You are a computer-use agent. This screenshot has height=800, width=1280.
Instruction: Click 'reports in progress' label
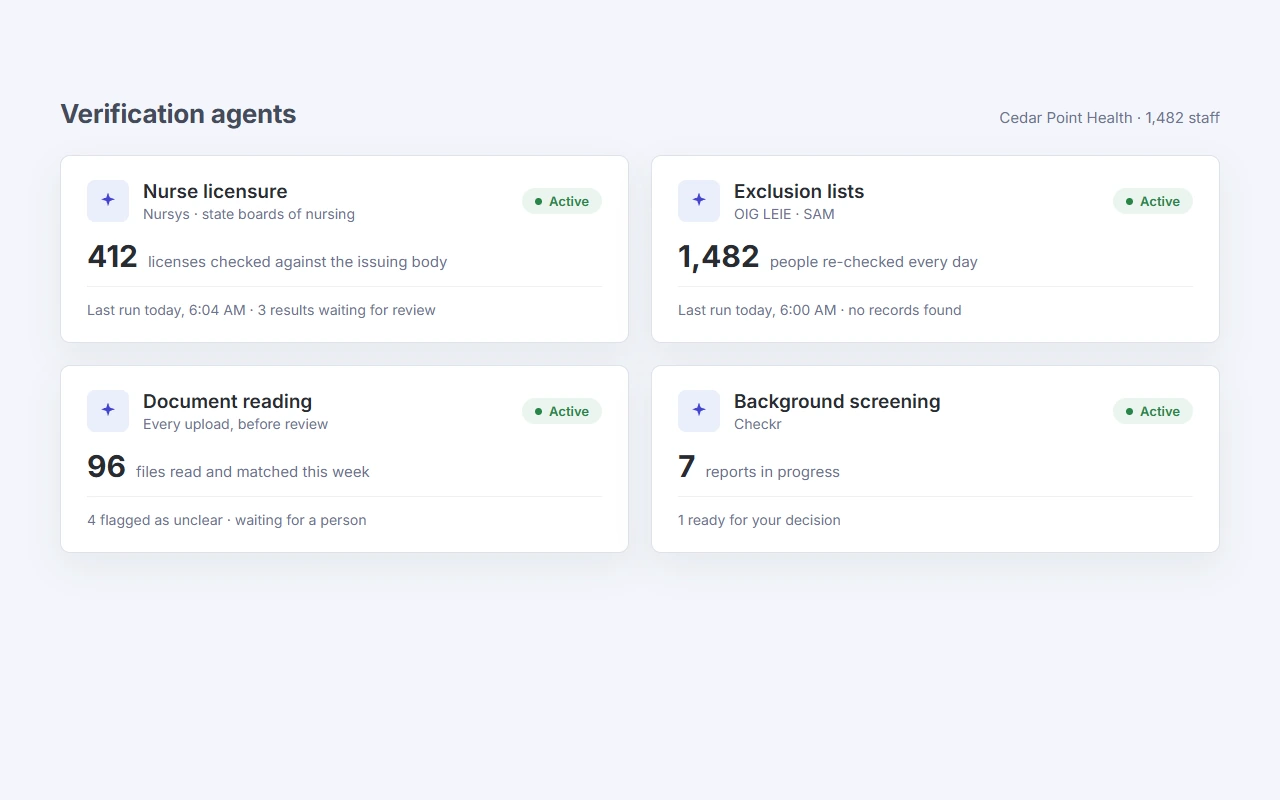(x=773, y=472)
